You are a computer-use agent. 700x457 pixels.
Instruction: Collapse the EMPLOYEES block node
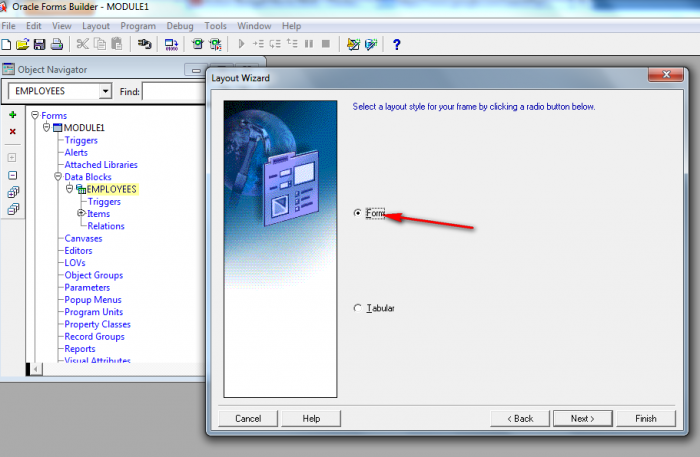(70, 188)
